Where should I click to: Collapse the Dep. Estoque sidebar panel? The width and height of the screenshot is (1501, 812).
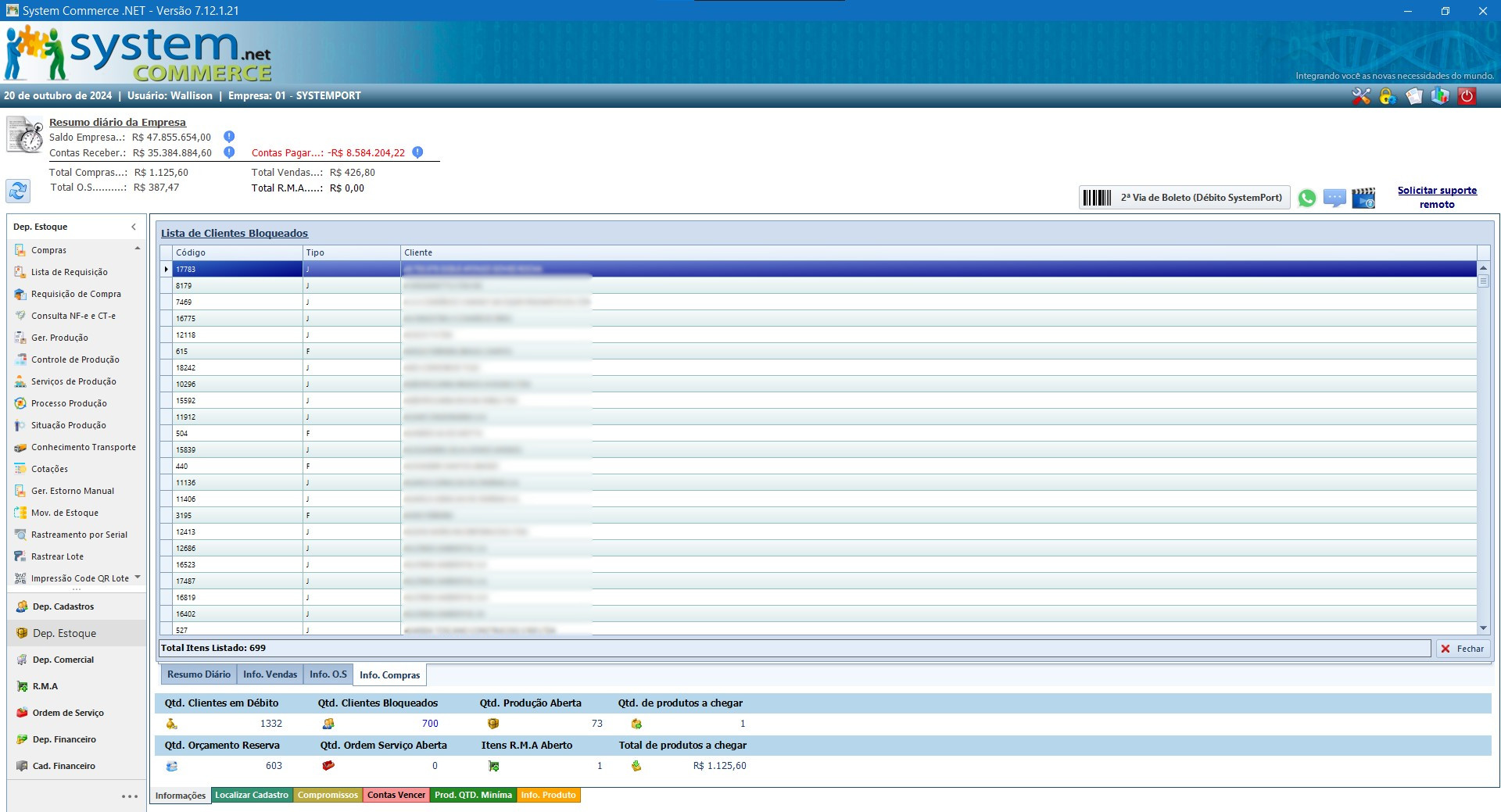pyautogui.click(x=134, y=227)
